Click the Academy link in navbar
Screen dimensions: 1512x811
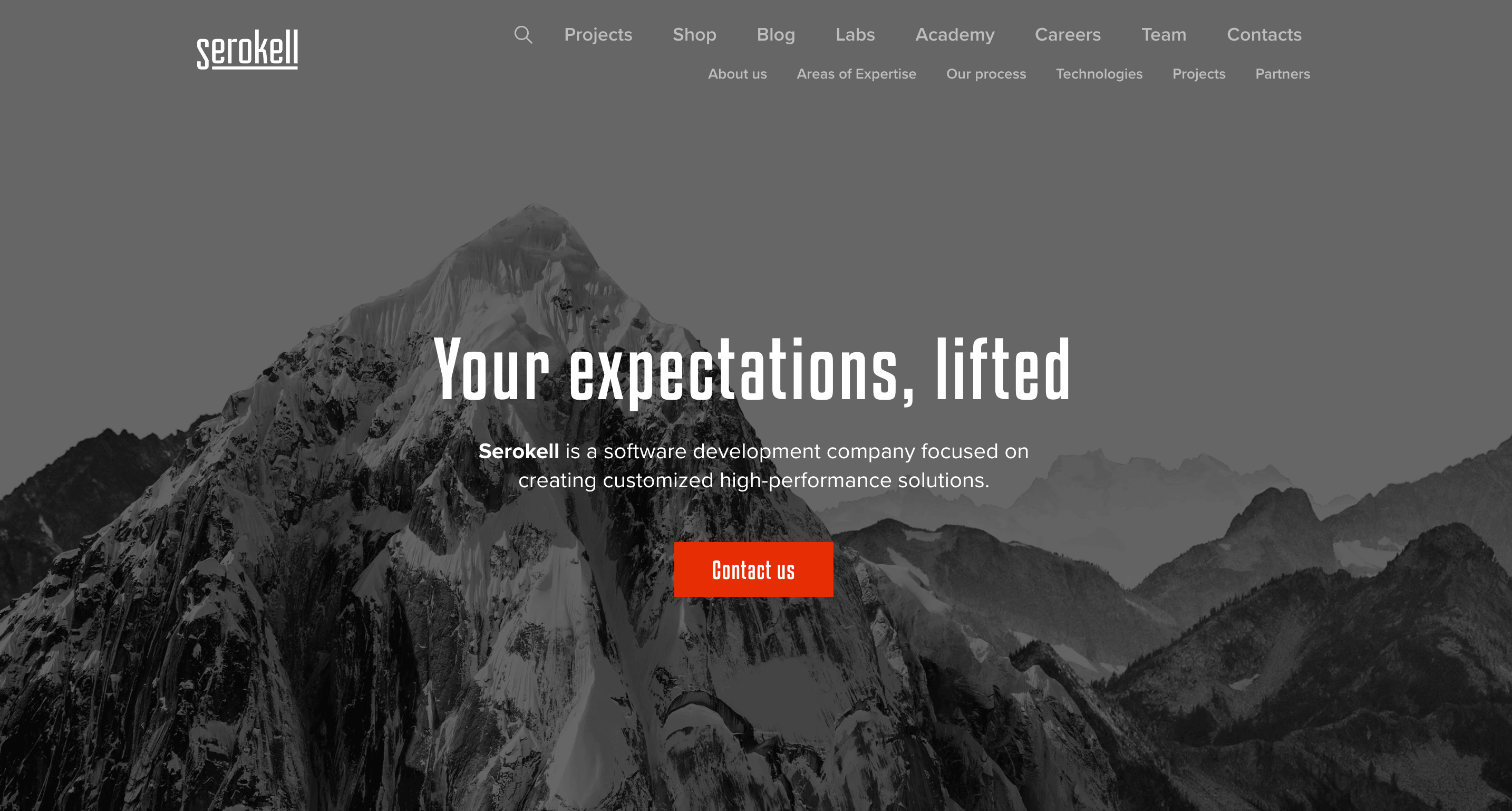pos(954,35)
